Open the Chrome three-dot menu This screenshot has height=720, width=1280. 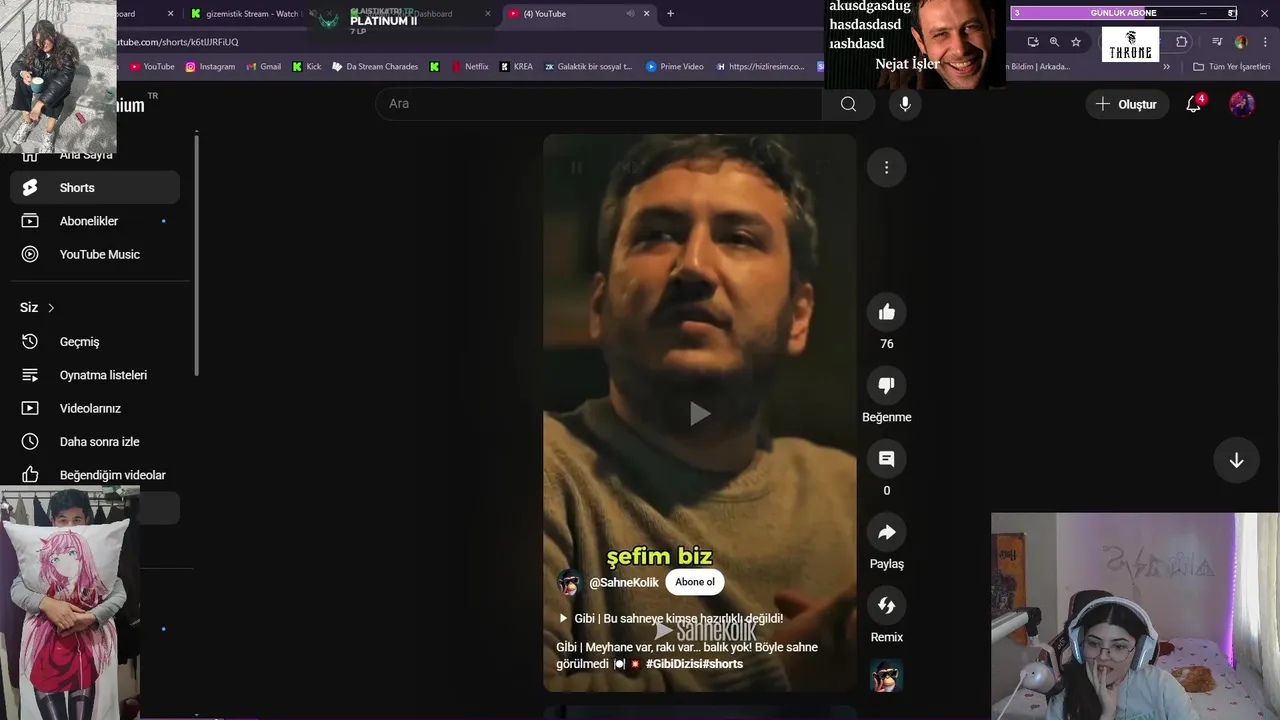click(1265, 42)
